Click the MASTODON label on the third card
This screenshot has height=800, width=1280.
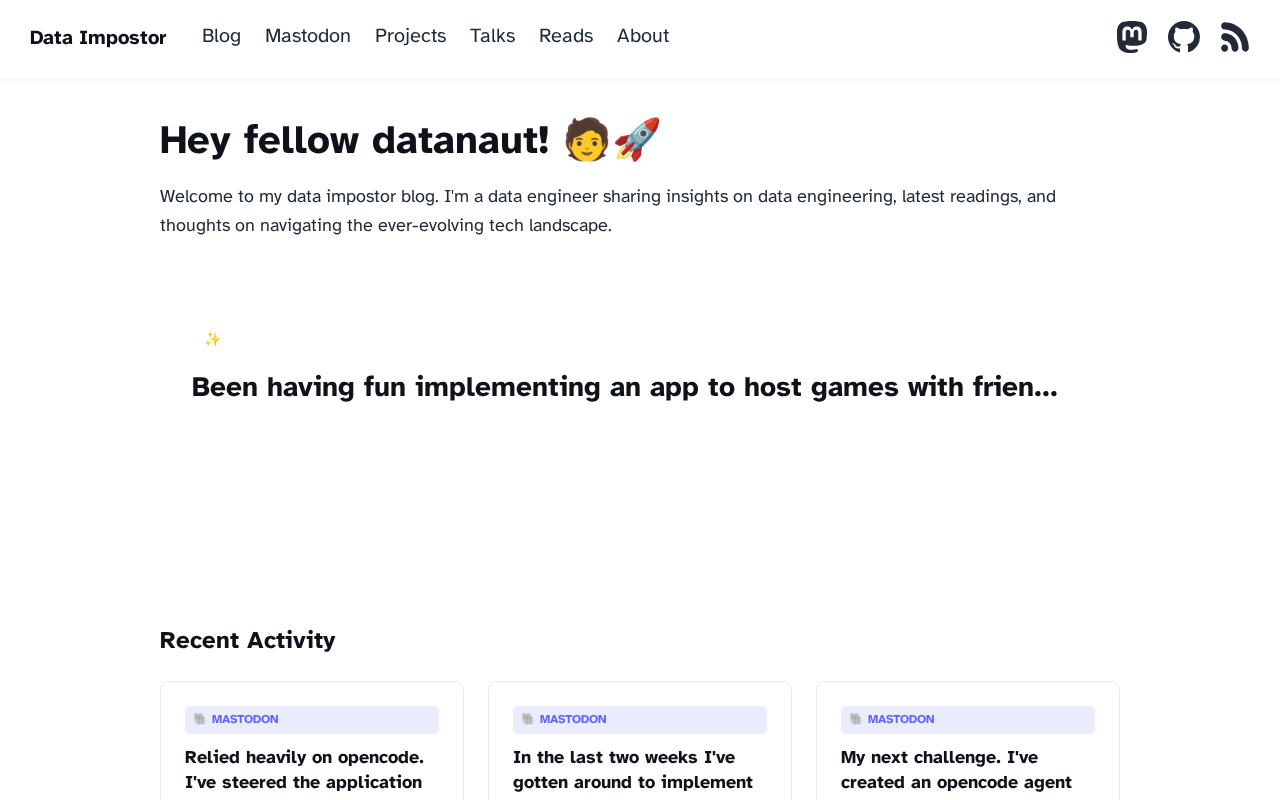[901, 719]
